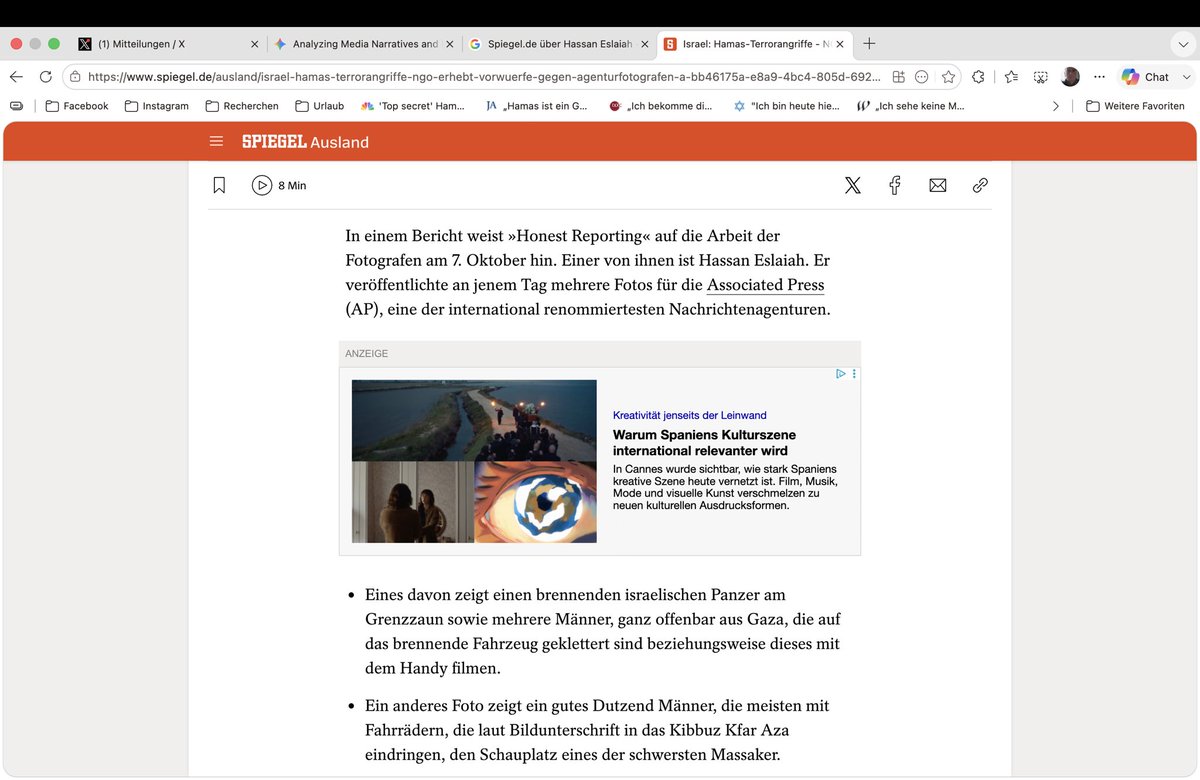The width and height of the screenshot is (1200, 780).
Task: Open the Recherchen bookmarks folder
Action: click(242, 106)
